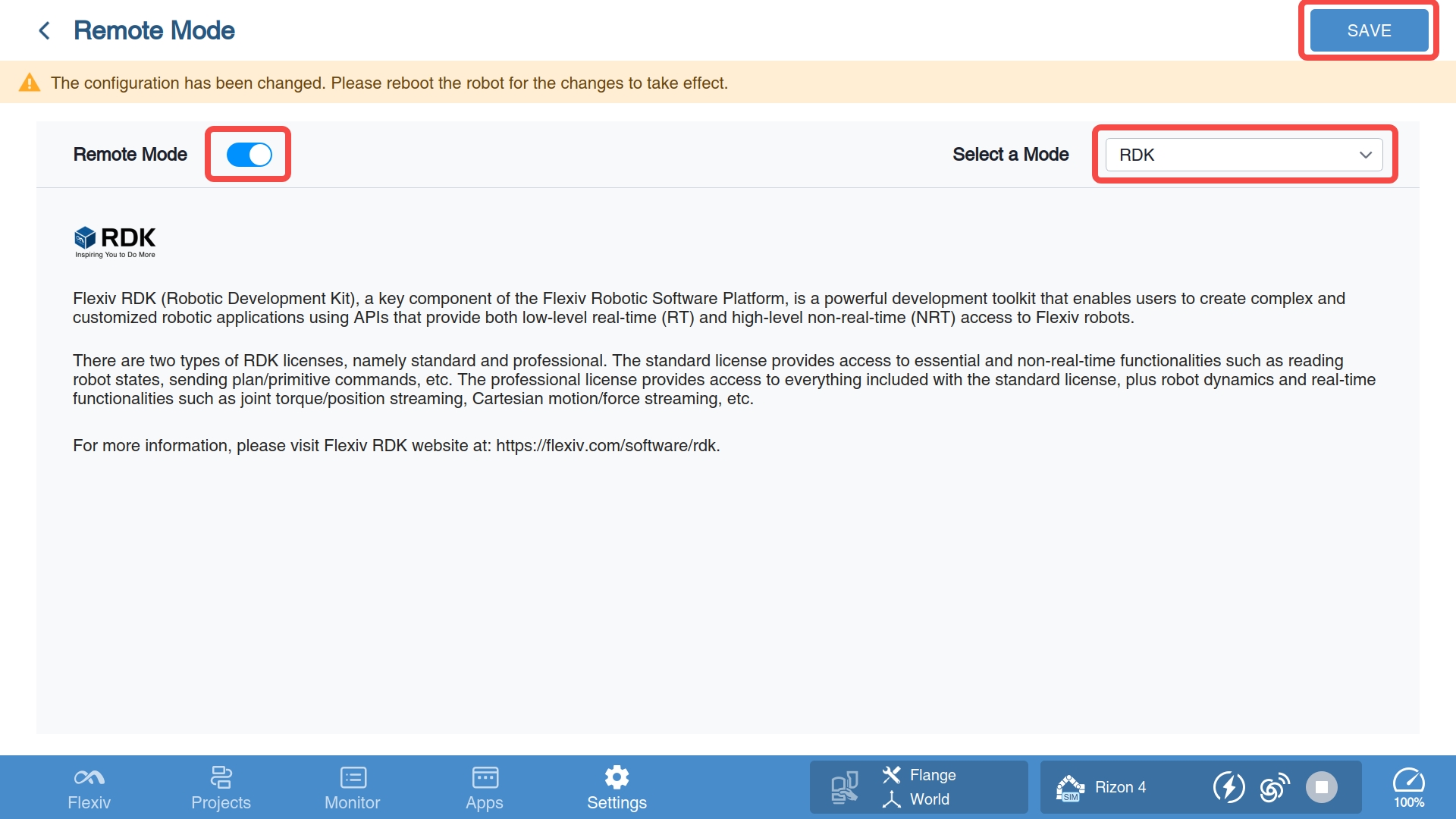
Task: Toggle the Remote Mode switch off
Action: pos(249,155)
